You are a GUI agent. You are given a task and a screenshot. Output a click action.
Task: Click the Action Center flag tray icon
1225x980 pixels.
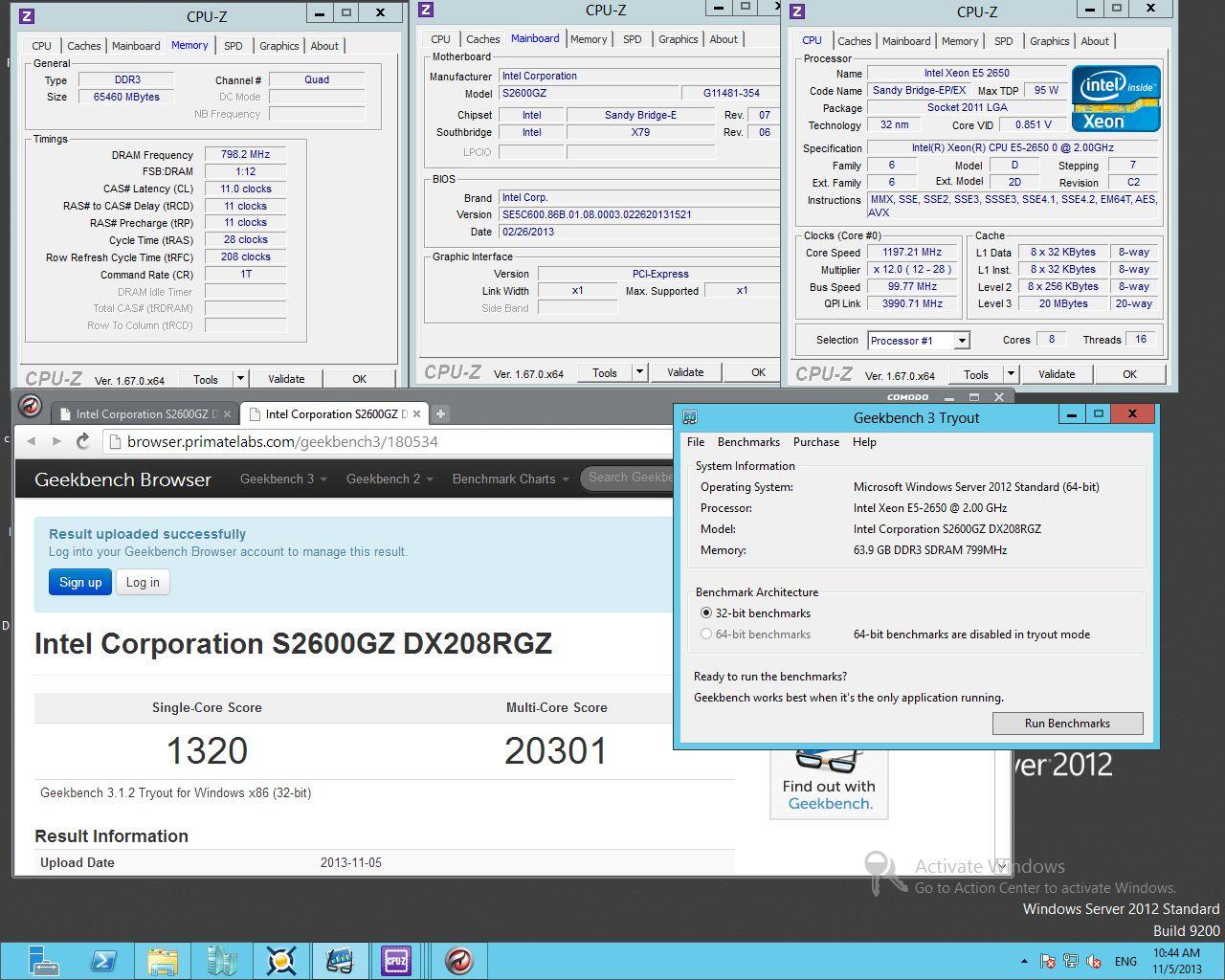[1048, 961]
